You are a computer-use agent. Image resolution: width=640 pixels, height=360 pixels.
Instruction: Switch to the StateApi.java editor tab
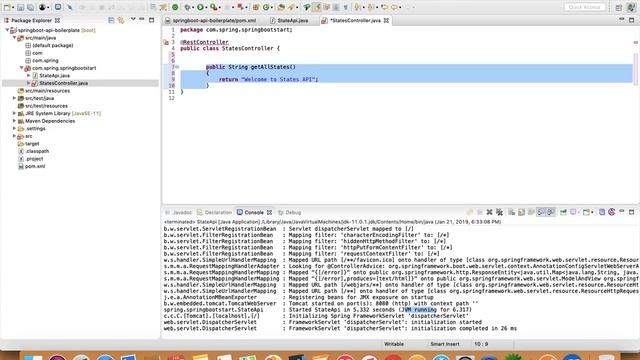click(289, 20)
